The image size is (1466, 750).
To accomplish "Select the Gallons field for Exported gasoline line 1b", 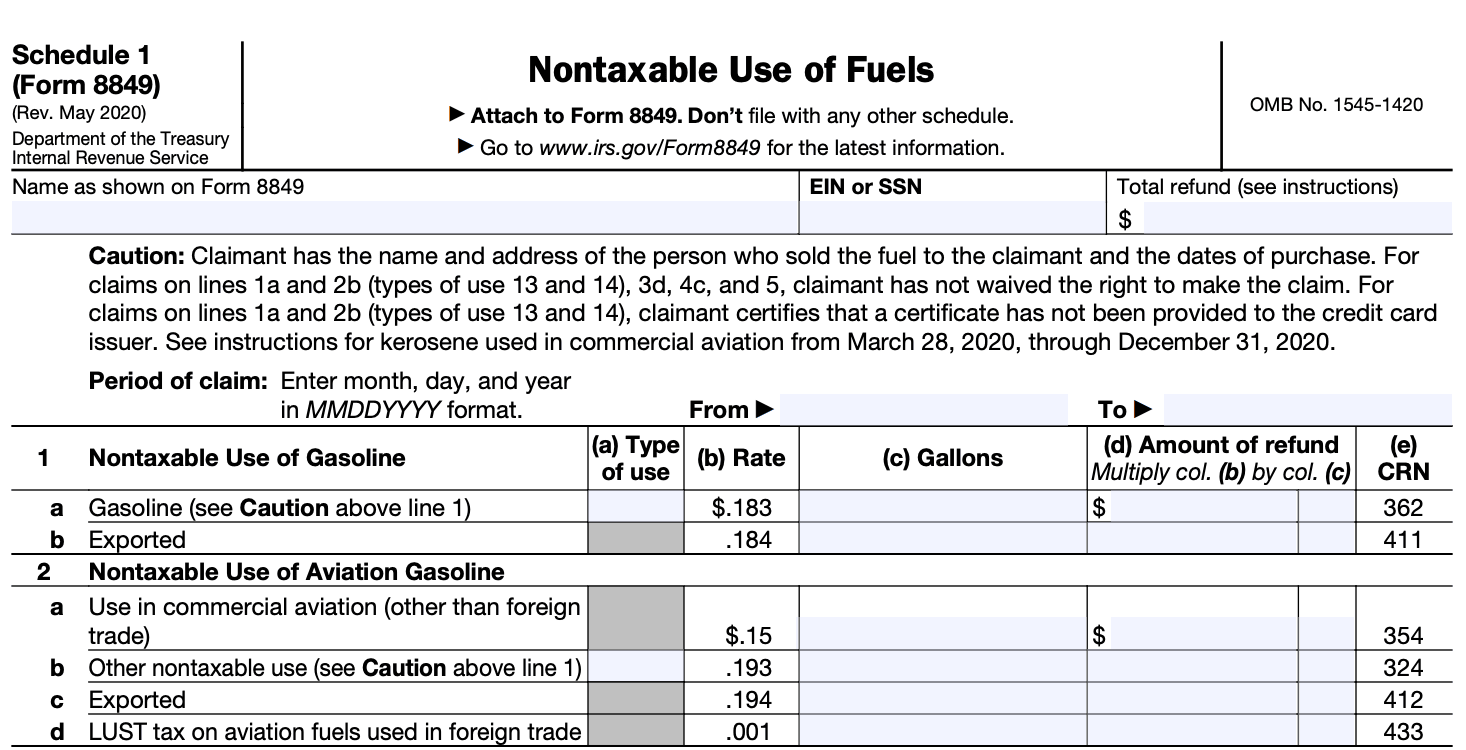I will (942, 540).
